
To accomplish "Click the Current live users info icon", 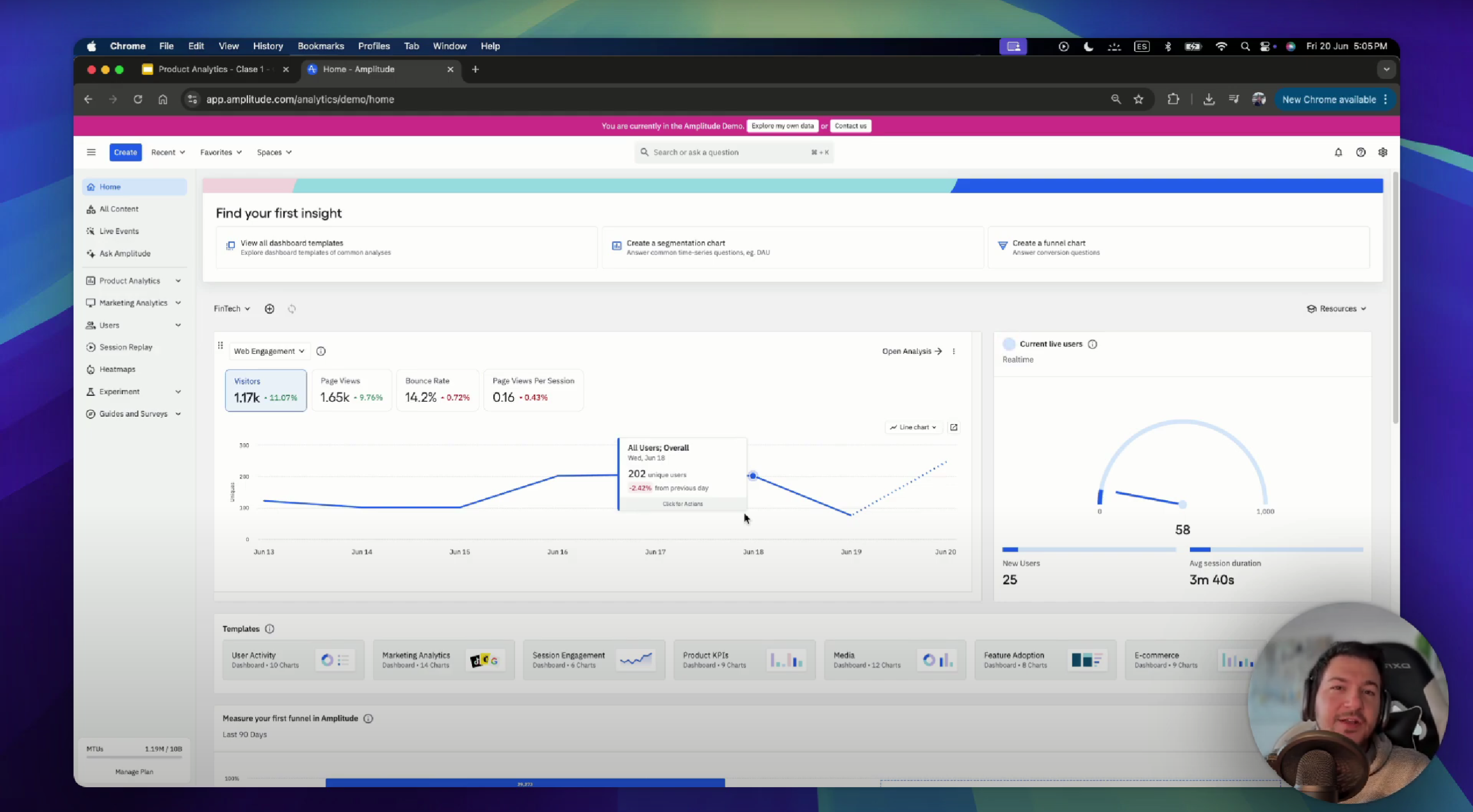I will pos(1093,344).
